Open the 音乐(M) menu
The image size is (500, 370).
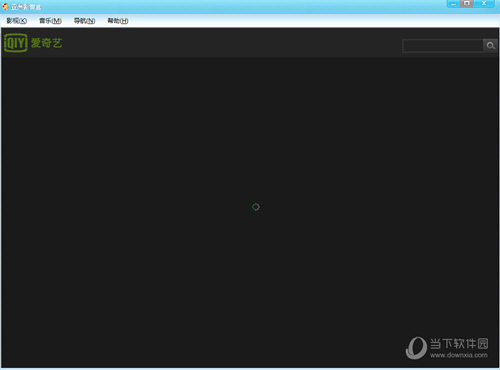coord(50,21)
